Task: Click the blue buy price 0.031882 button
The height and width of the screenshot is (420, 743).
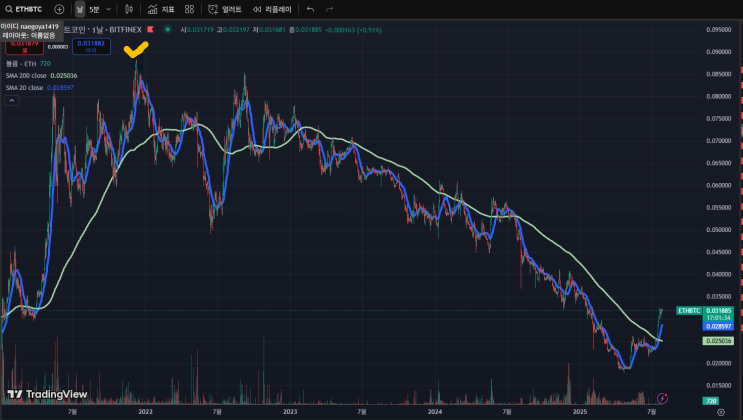Action: pos(91,46)
